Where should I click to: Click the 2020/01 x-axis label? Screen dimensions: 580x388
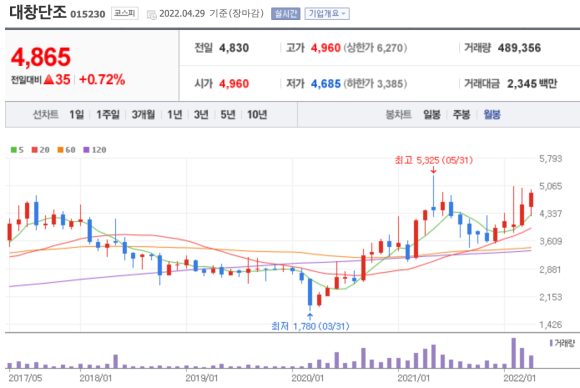[x=307, y=378]
